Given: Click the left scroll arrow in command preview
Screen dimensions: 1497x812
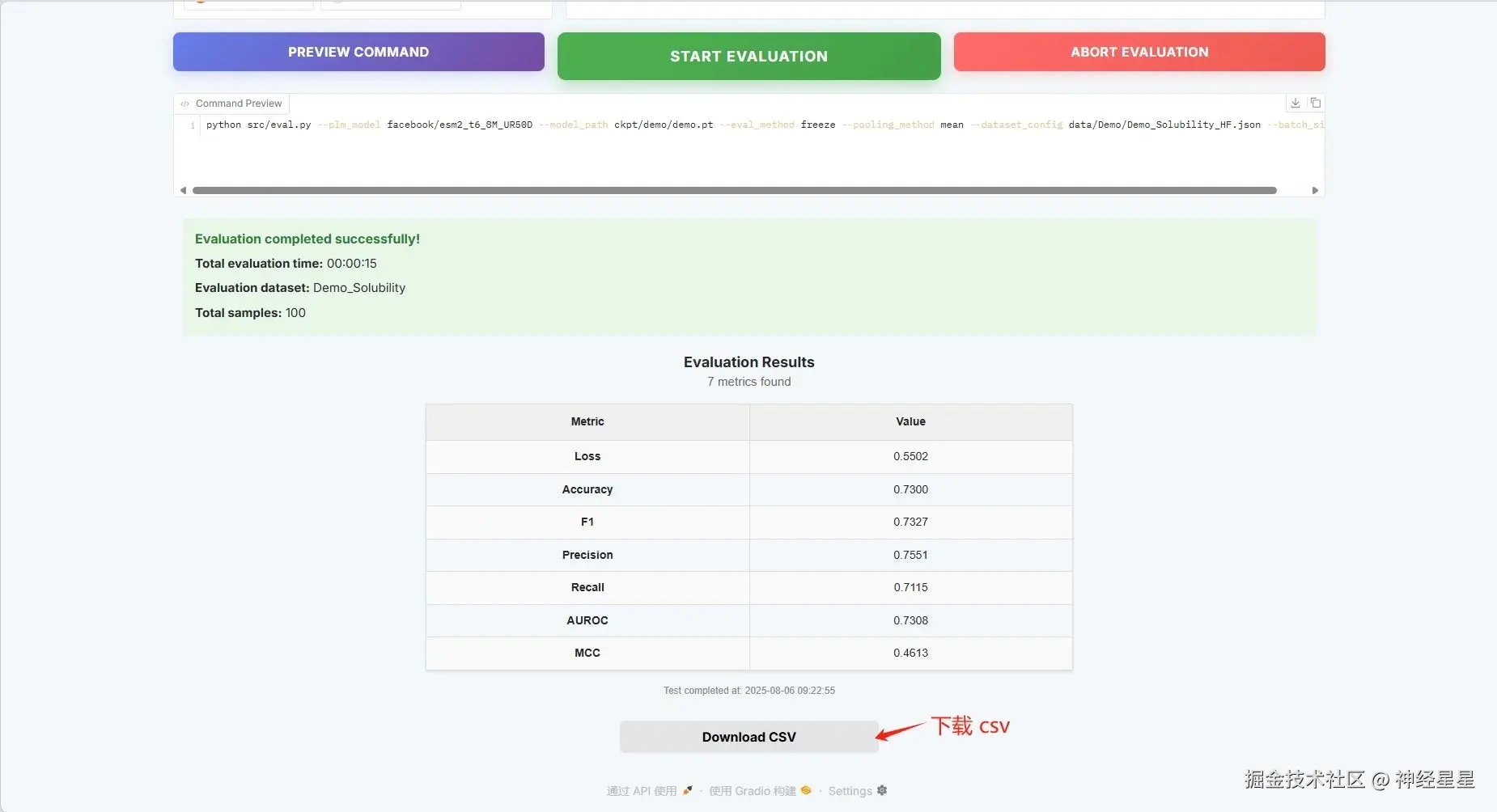Looking at the screenshot, I should pos(183,191).
